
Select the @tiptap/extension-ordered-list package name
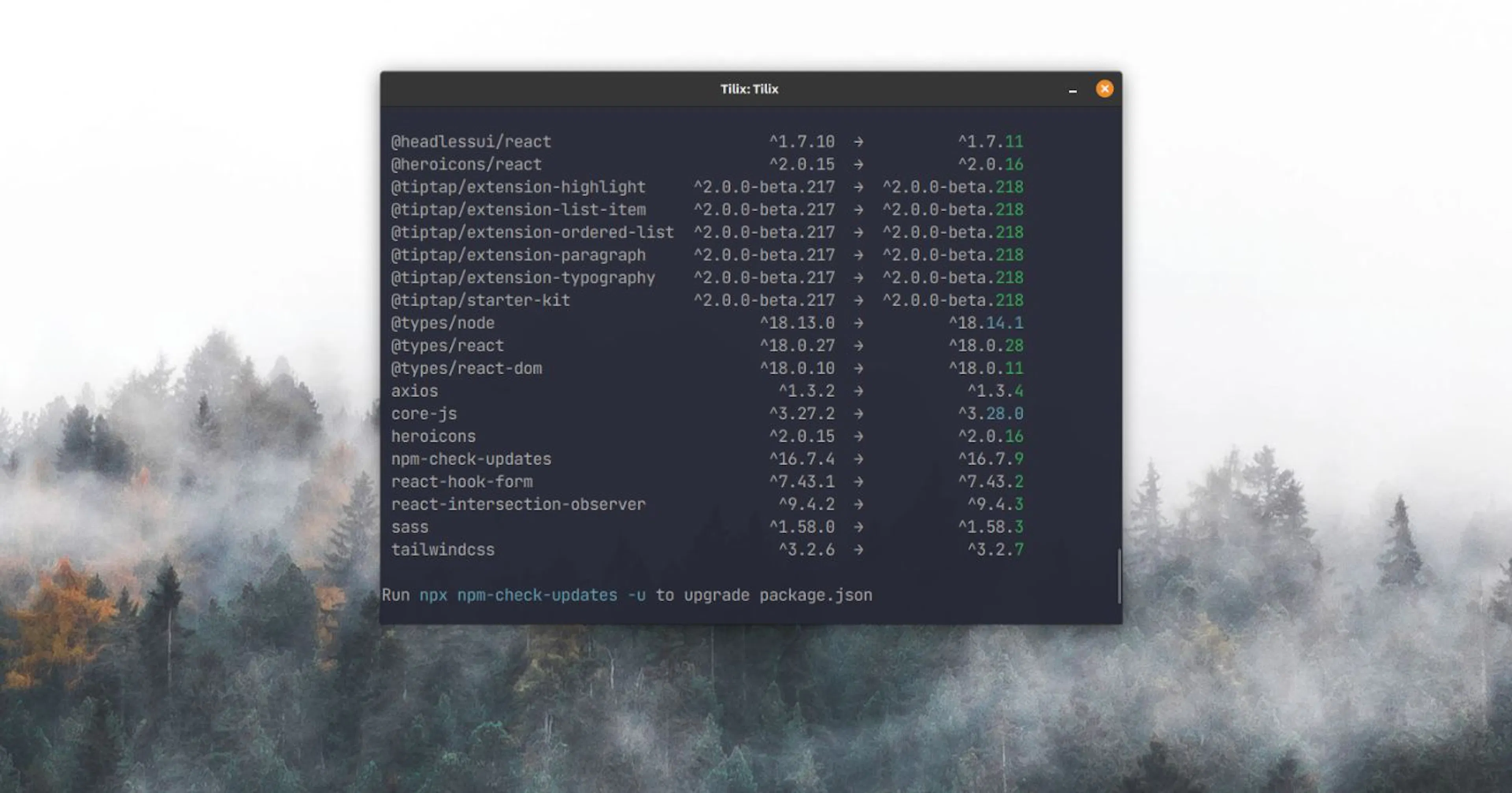point(532,232)
